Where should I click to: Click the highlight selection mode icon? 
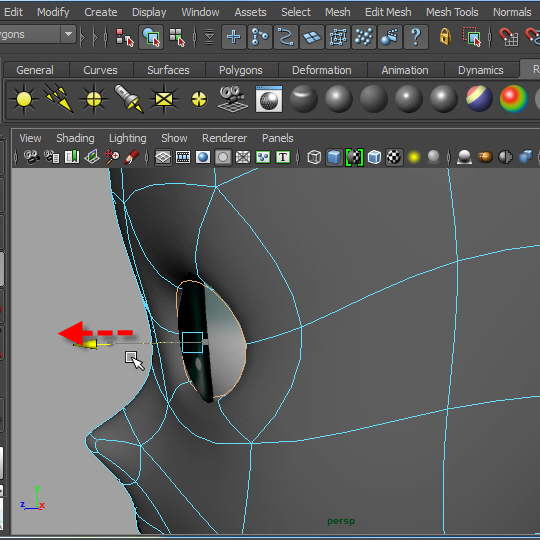pyautogui.click(x=471, y=37)
